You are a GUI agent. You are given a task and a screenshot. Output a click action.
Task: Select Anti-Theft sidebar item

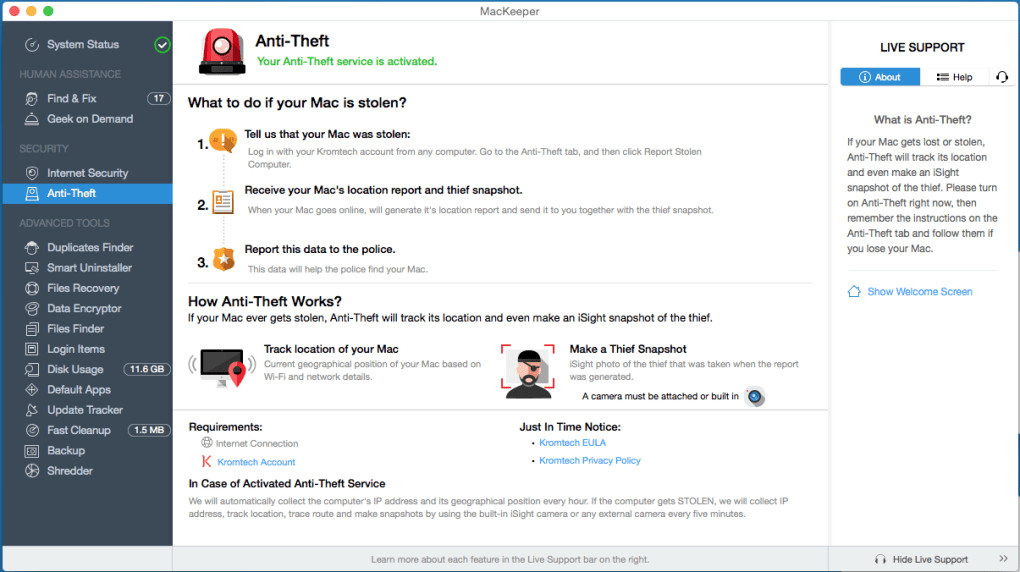click(87, 193)
